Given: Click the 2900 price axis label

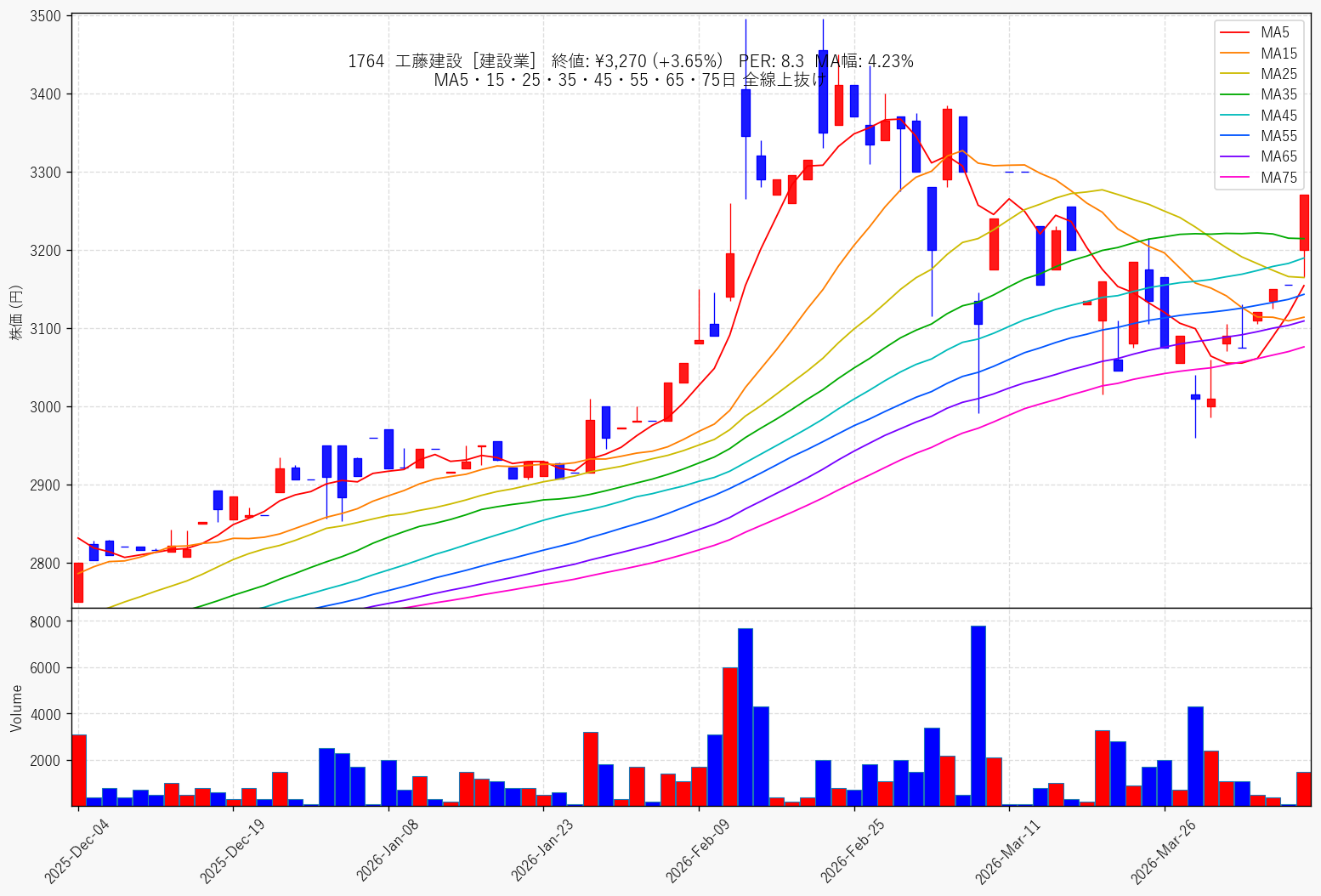Looking at the screenshot, I should pos(45,485).
